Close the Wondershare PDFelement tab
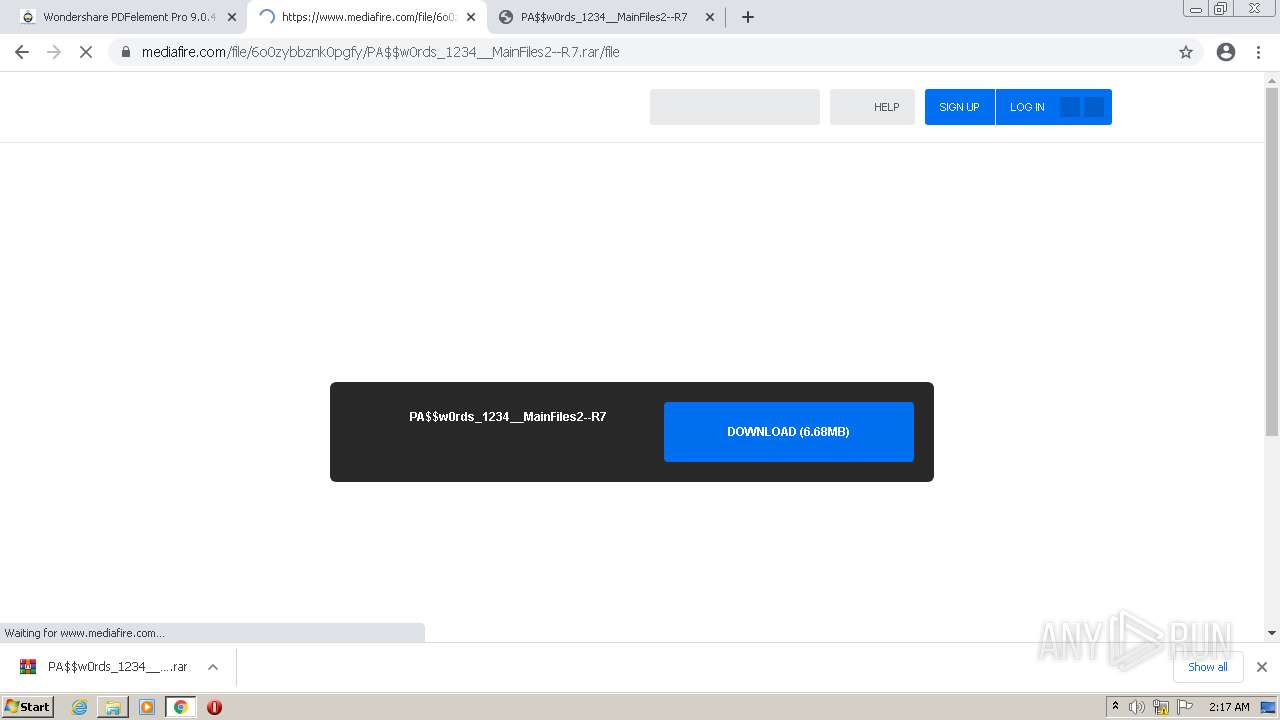The image size is (1280, 720). 232,17
